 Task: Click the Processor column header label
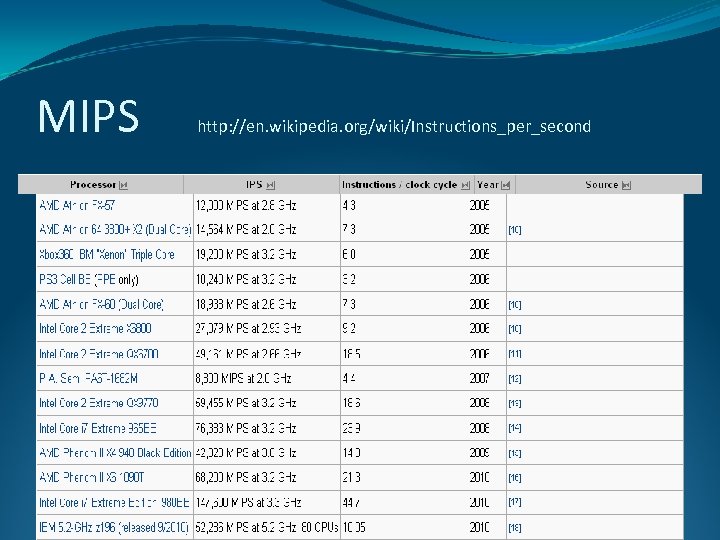pos(93,185)
